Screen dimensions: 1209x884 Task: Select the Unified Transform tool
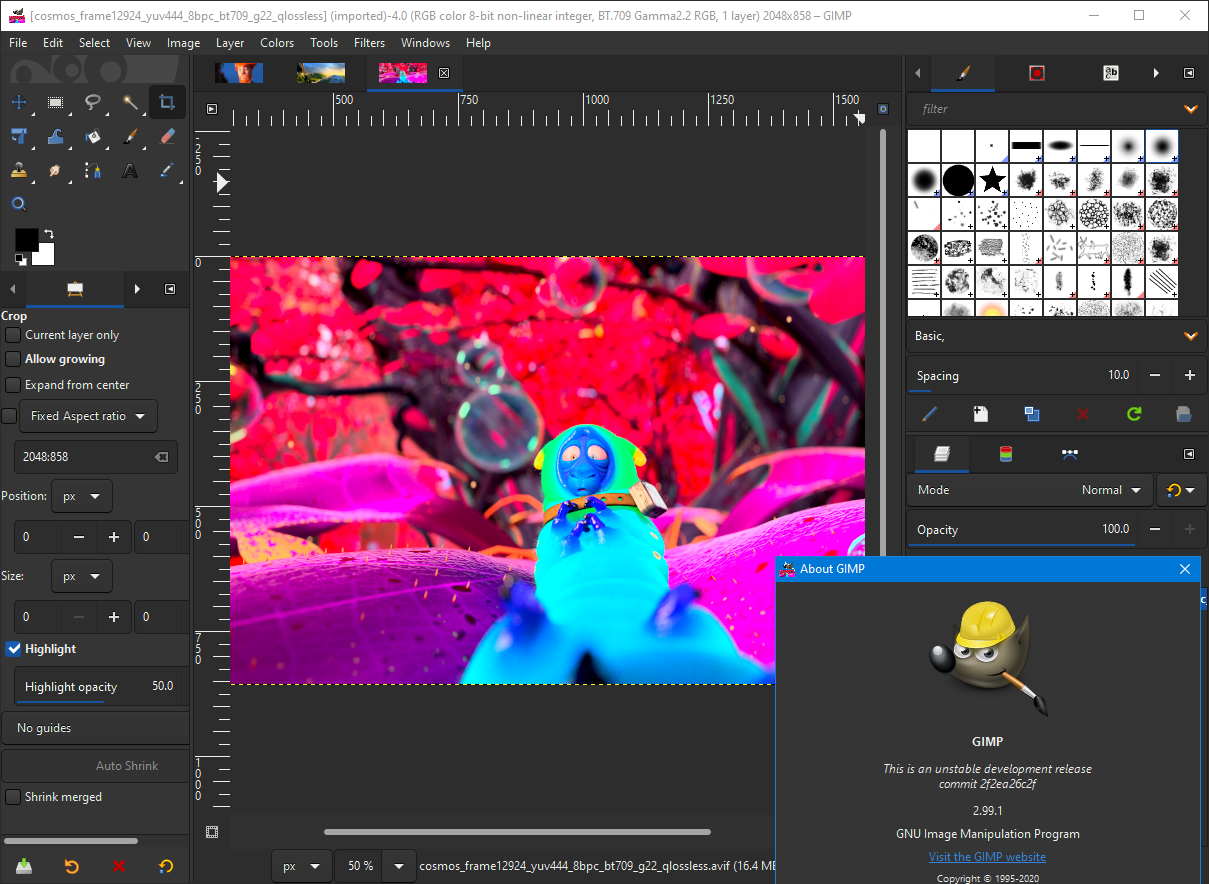pyautogui.click(x=18, y=137)
